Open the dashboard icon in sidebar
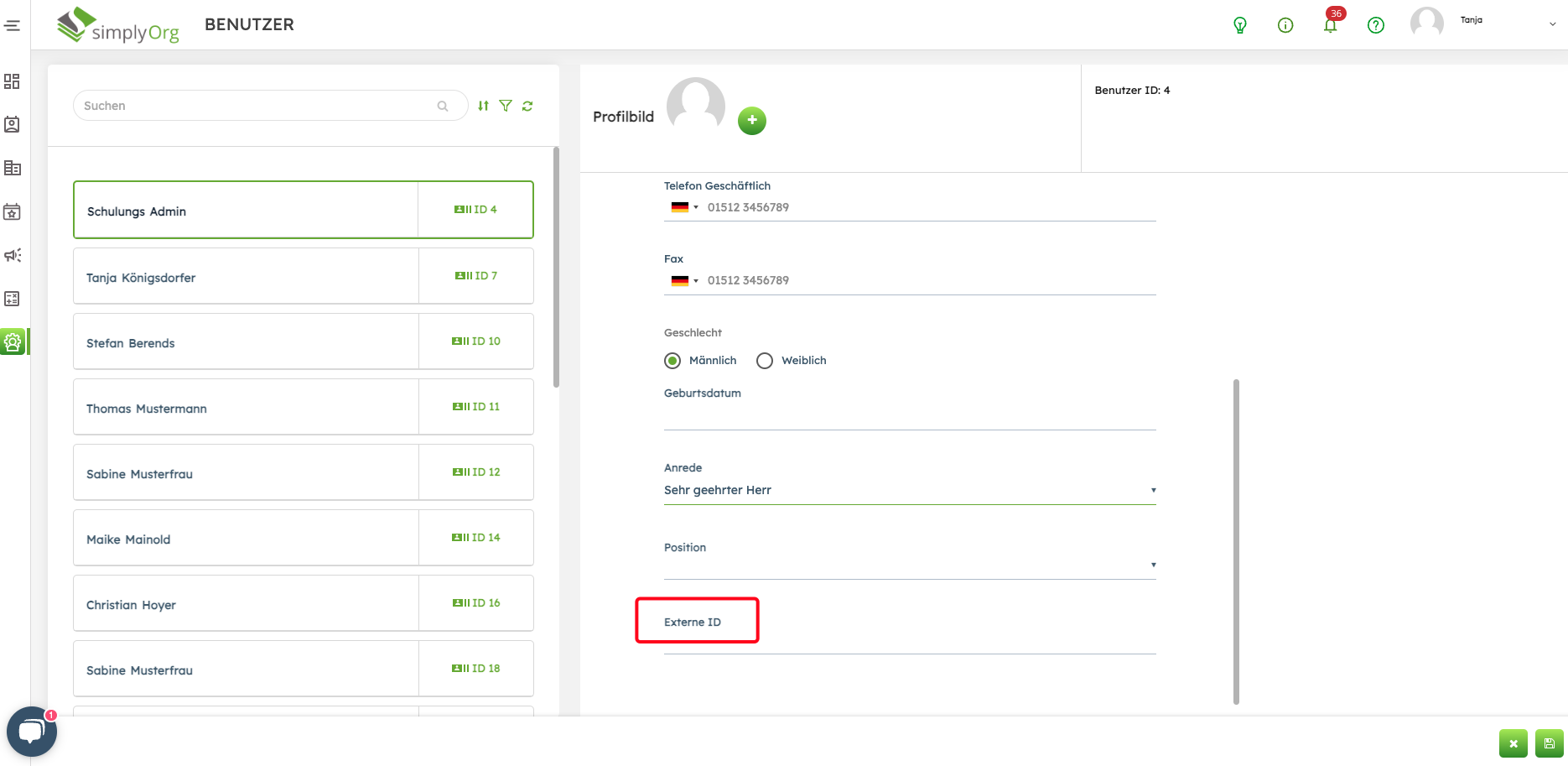Image resolution: width=1568 pixels, height=766 pixels. pos(12,81)
